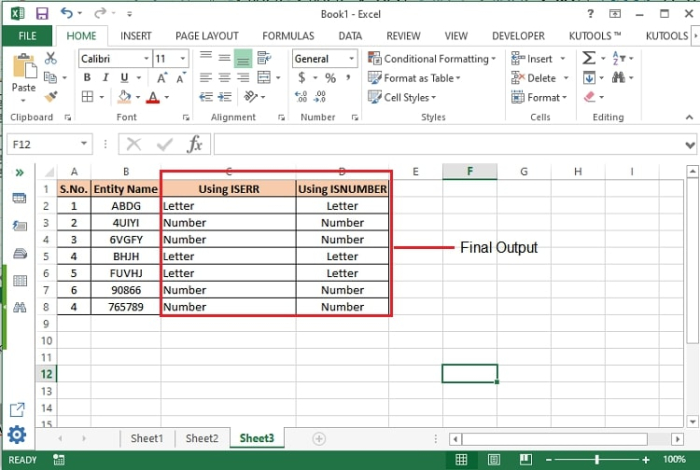Toggle Italic formatting

click(105, 78)
